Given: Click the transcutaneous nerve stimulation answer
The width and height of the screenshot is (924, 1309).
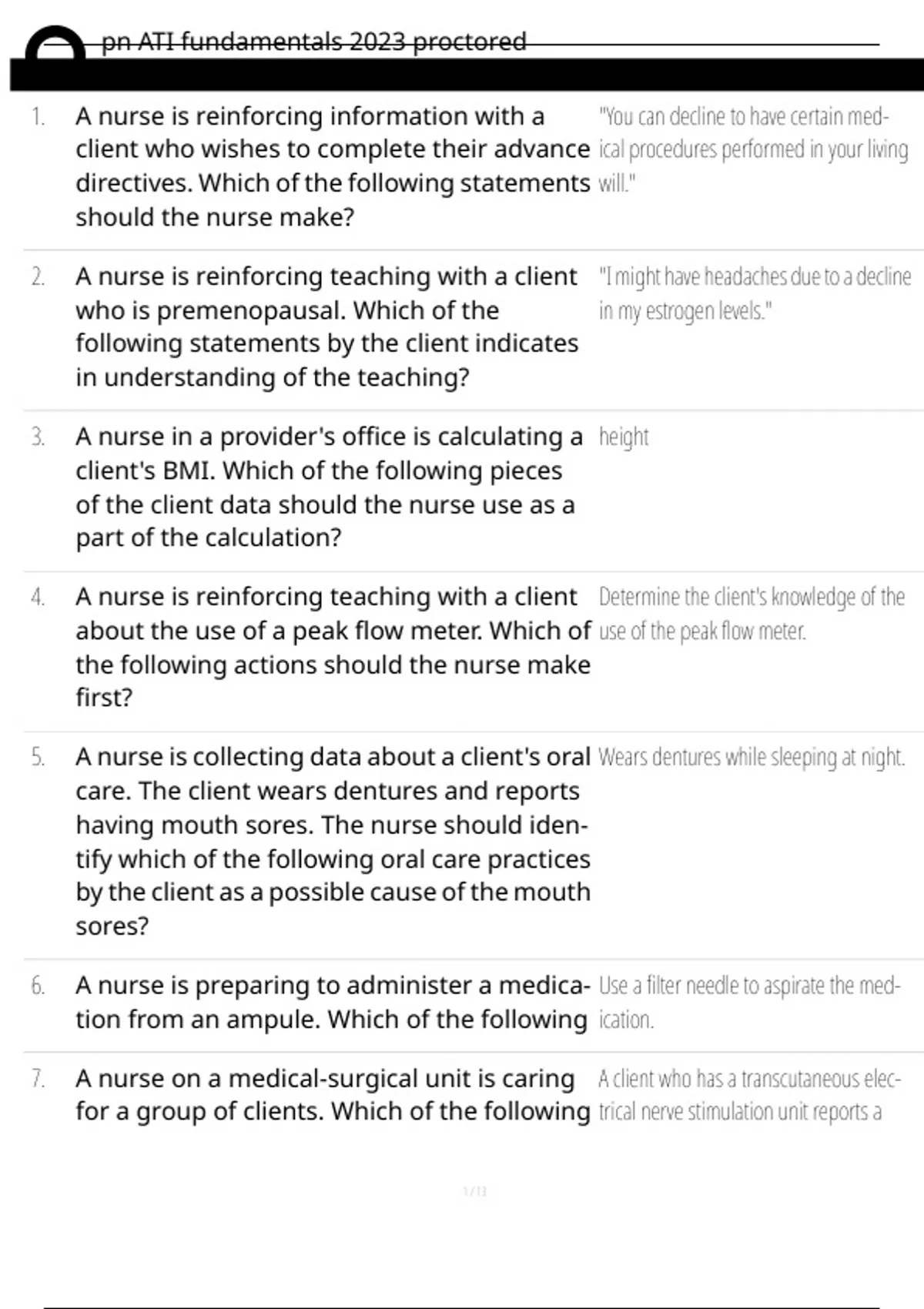Looking at the screenshot, I should point(748,1095).
